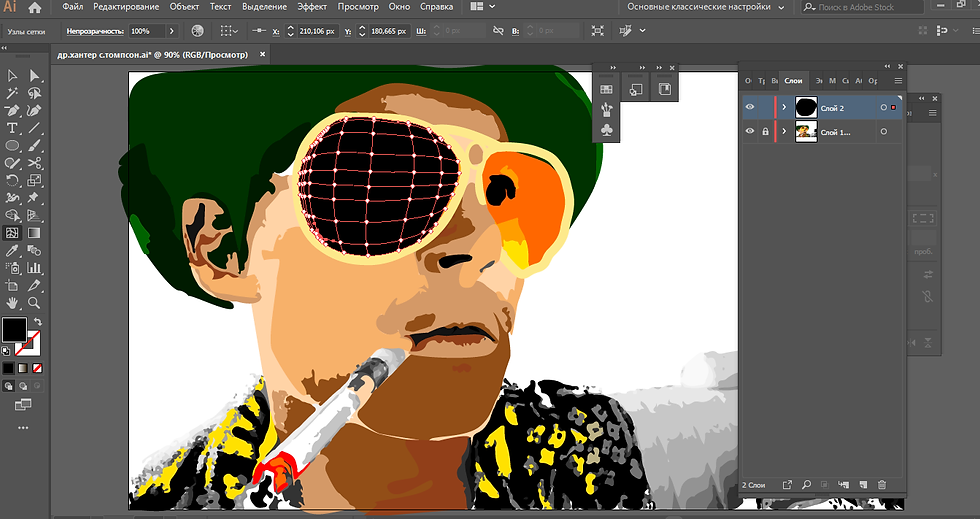Screen dimensions: 980x519
Task: Expand layer Слой 1 contents
Action: 784,131
